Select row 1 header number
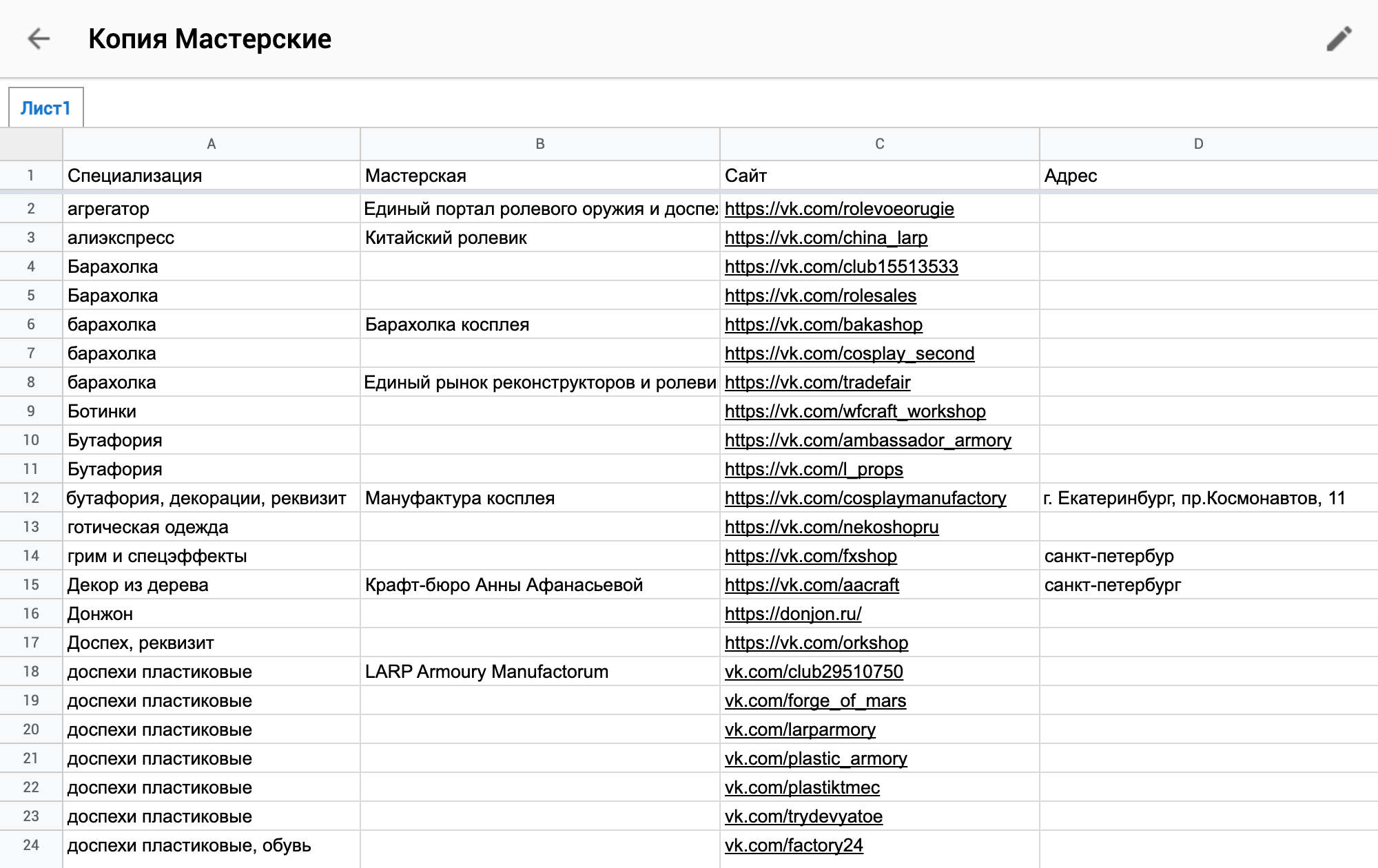 [x=31, y=176]
